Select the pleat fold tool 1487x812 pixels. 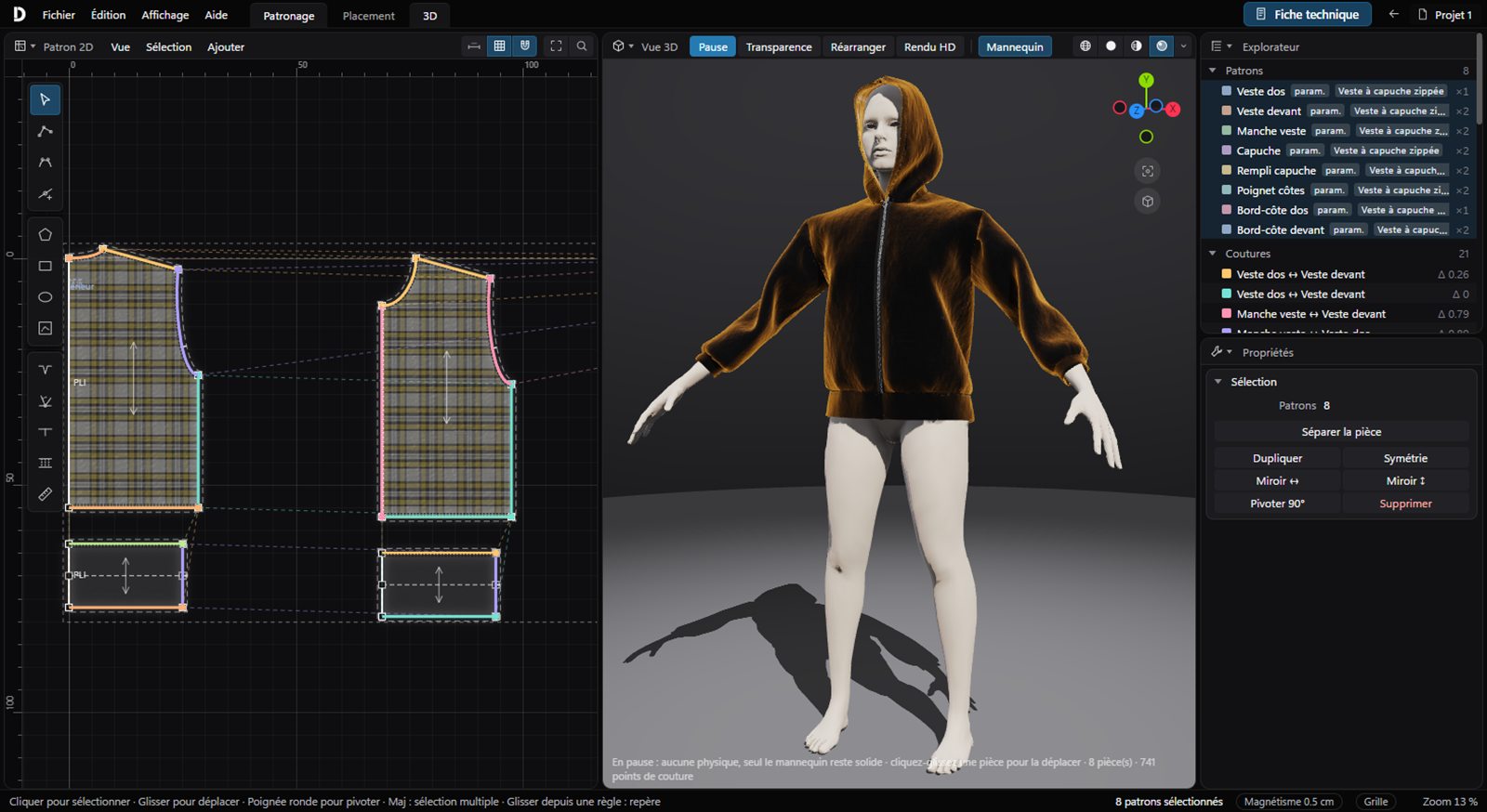coord(45,401)
